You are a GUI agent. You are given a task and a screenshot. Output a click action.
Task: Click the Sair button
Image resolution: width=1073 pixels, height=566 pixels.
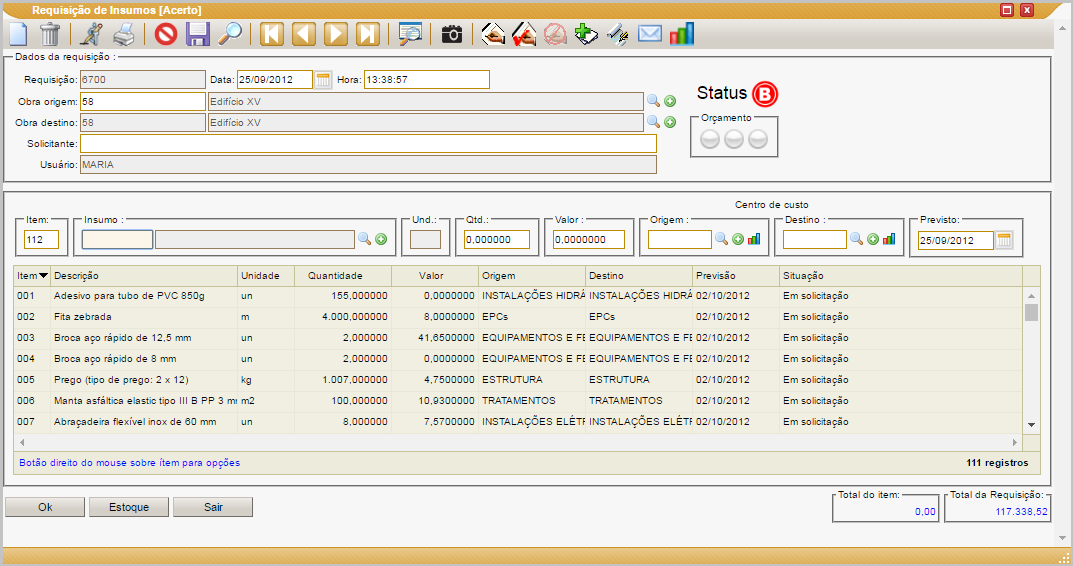pos(213,507)
